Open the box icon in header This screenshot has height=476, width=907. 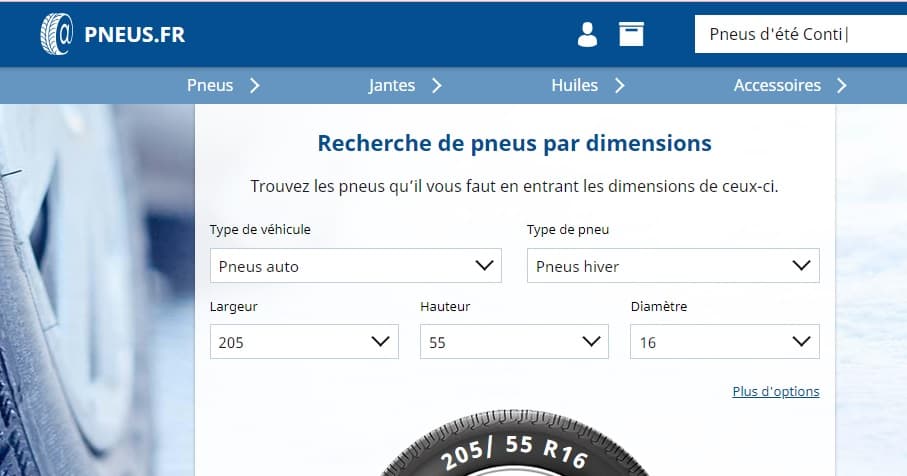pos(631,34)
